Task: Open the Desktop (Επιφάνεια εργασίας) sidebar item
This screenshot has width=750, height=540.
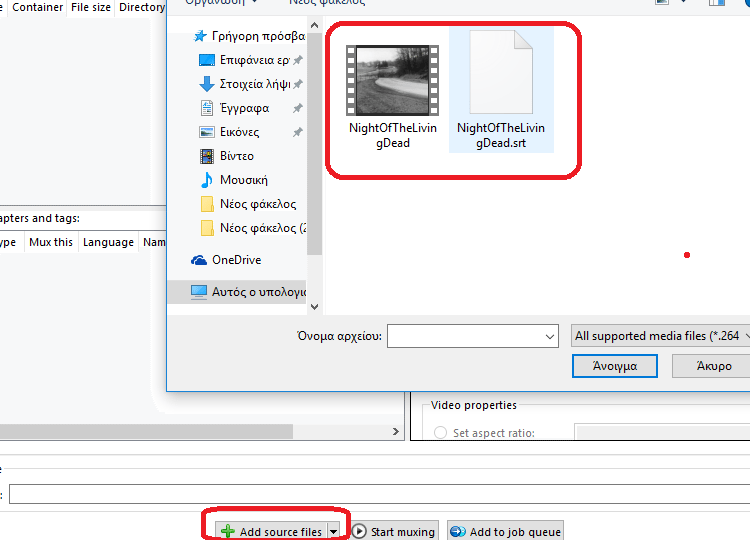Action: point(244,60)
